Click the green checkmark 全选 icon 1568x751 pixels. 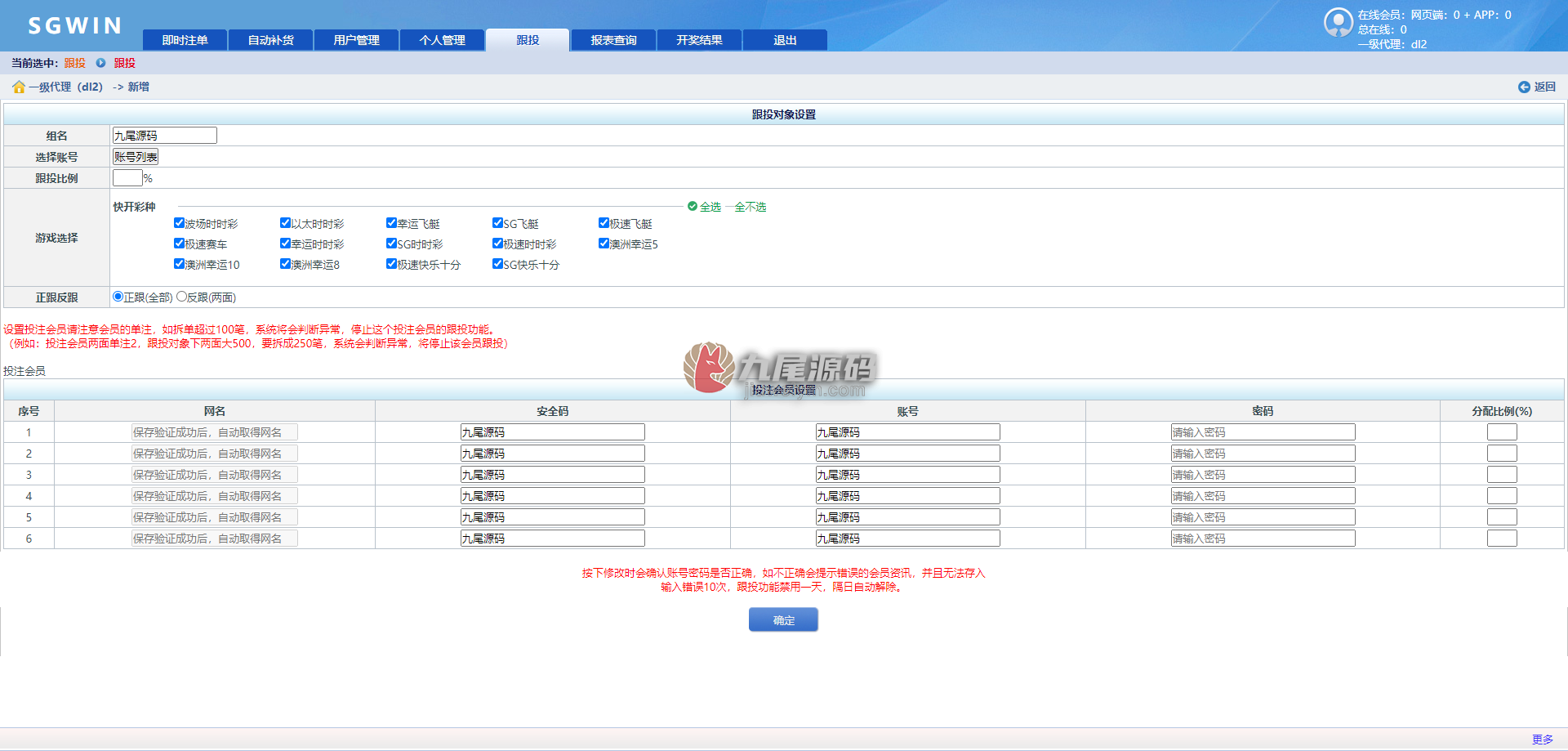(x=693, y=207)
